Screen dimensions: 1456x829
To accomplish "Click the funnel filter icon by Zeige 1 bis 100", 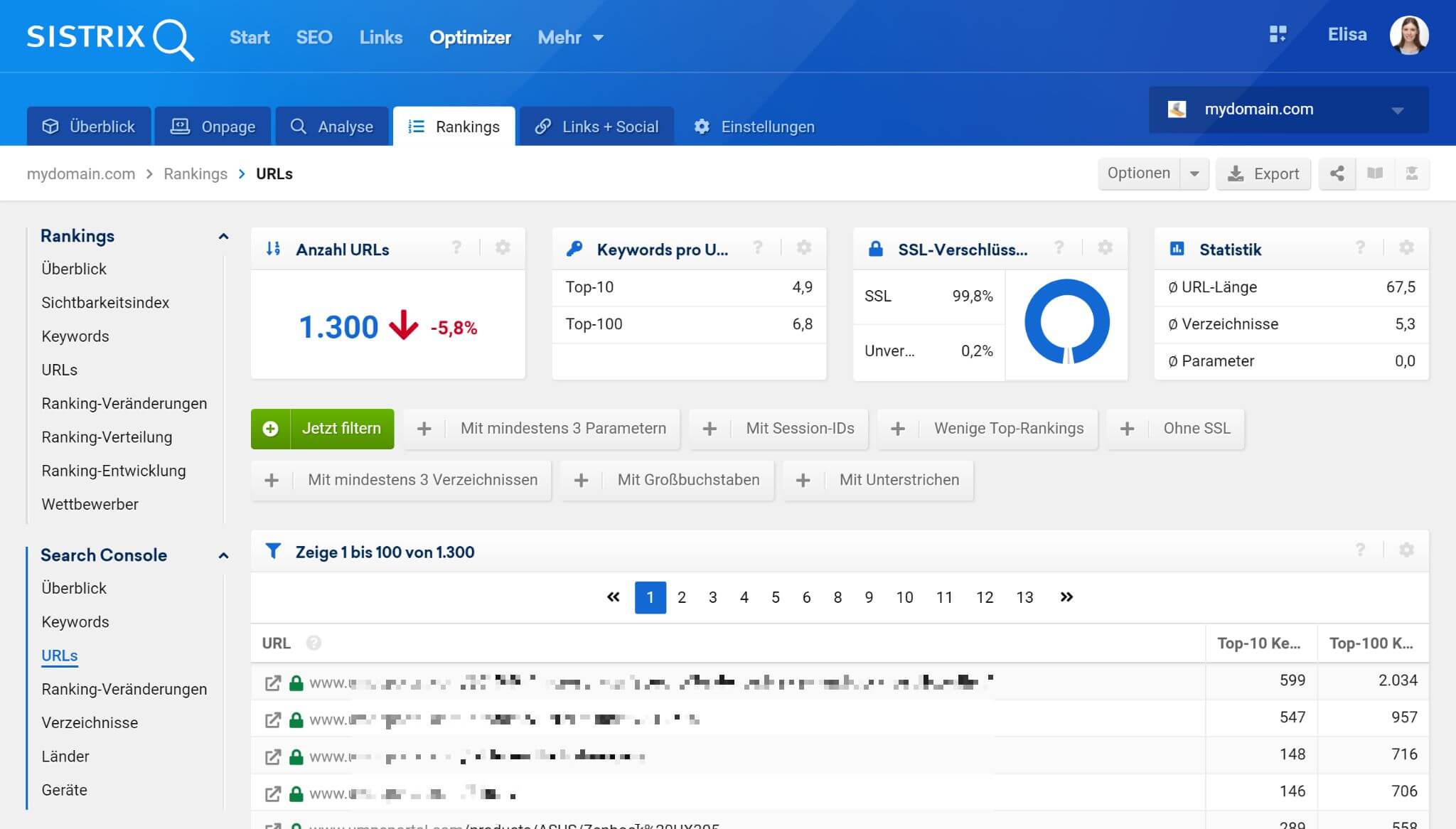I will coord(273,552).
